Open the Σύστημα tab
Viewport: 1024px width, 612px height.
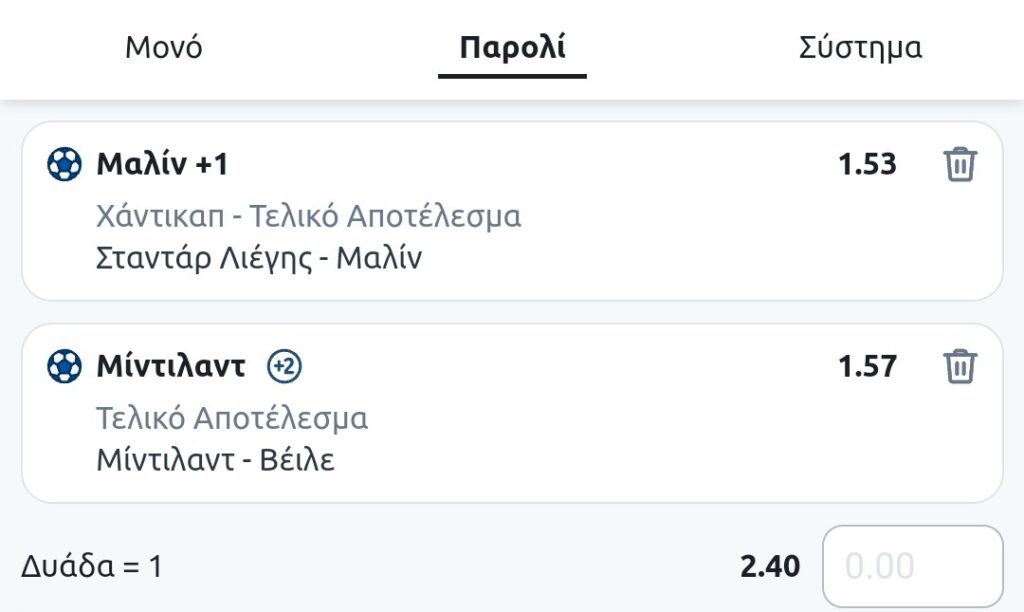pyautogui.click(x=860, y=47)
